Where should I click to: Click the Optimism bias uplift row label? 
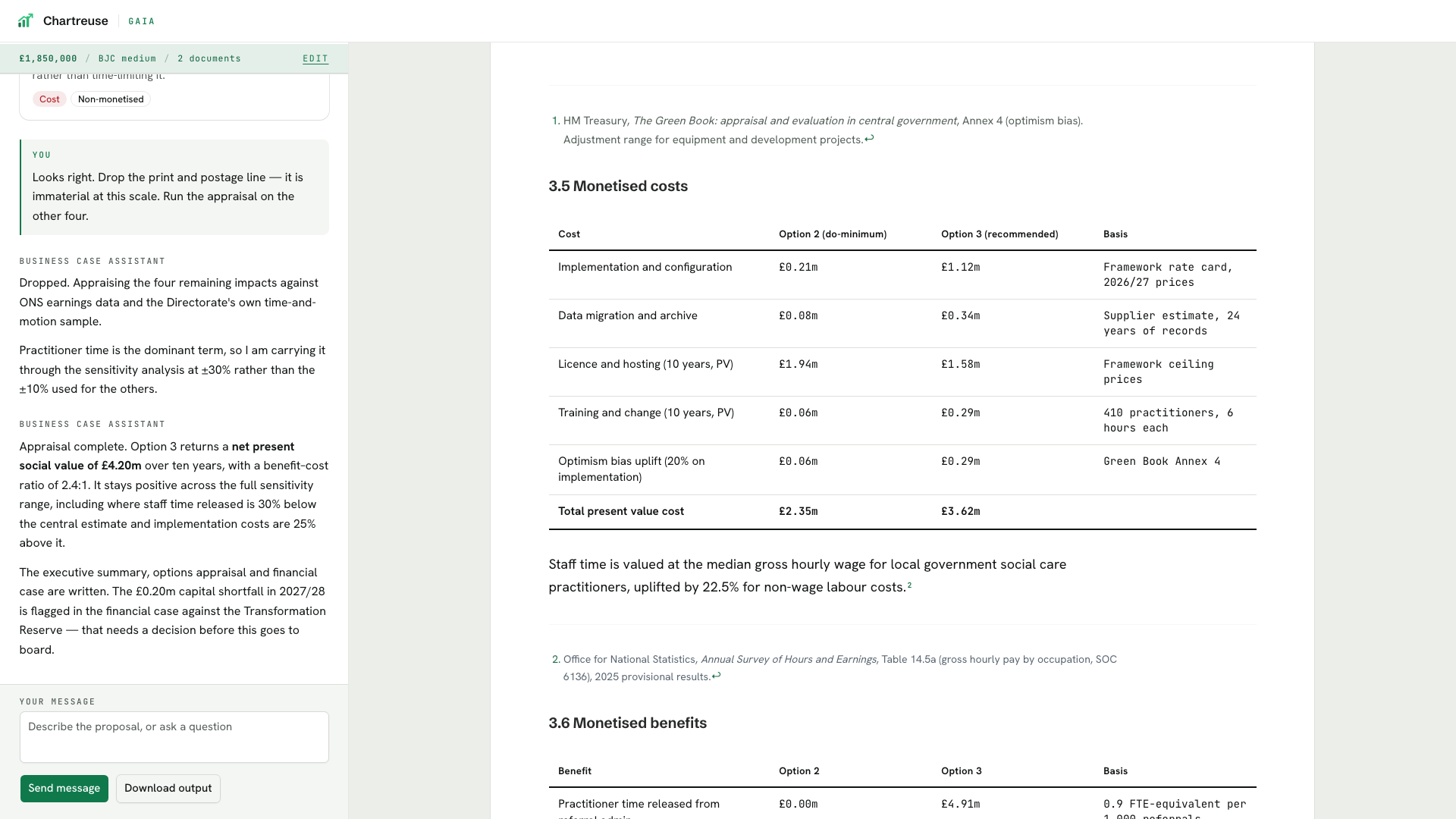(x=632, y=469)
